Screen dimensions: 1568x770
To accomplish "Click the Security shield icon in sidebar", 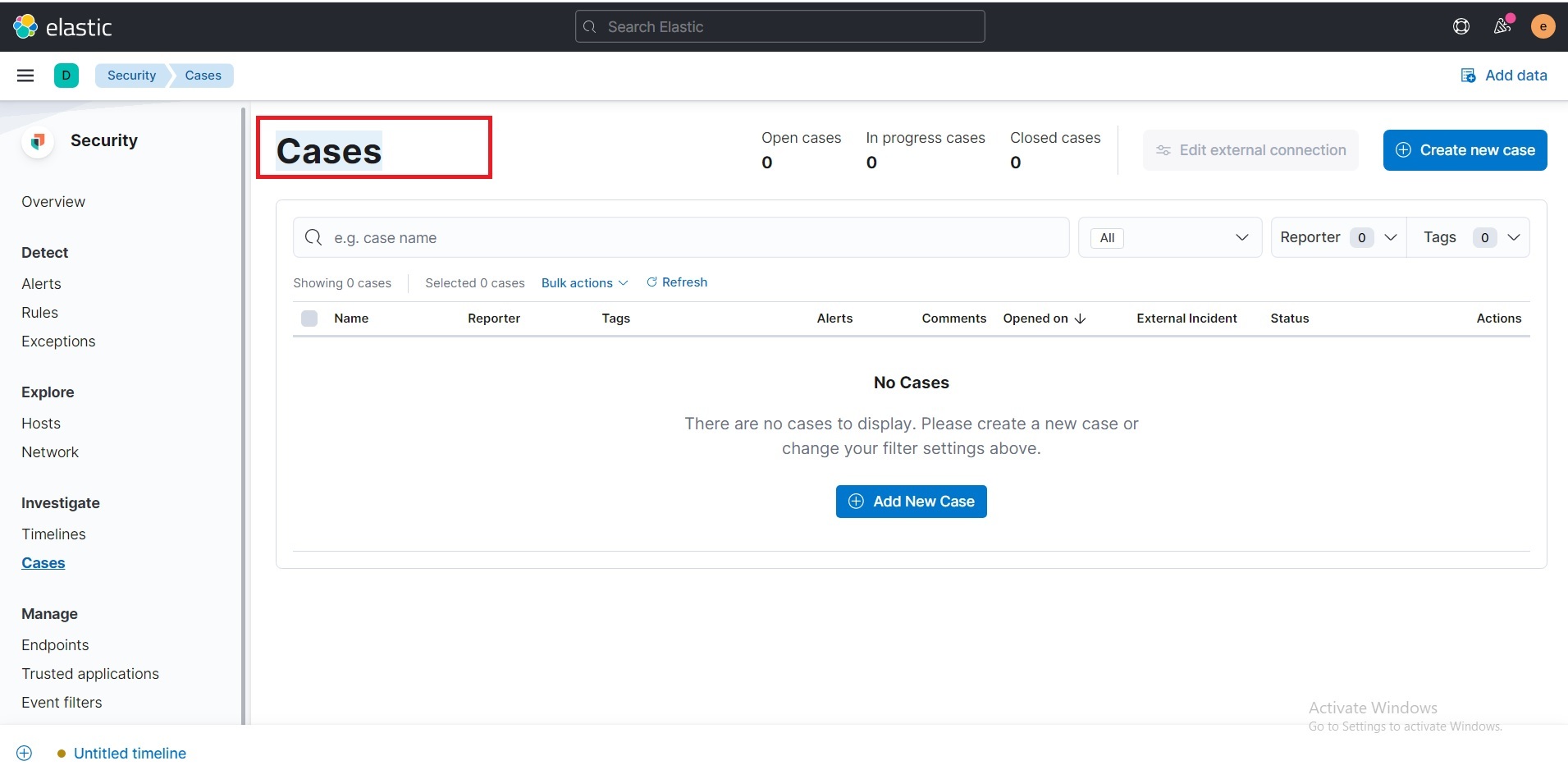I will 37,140.
